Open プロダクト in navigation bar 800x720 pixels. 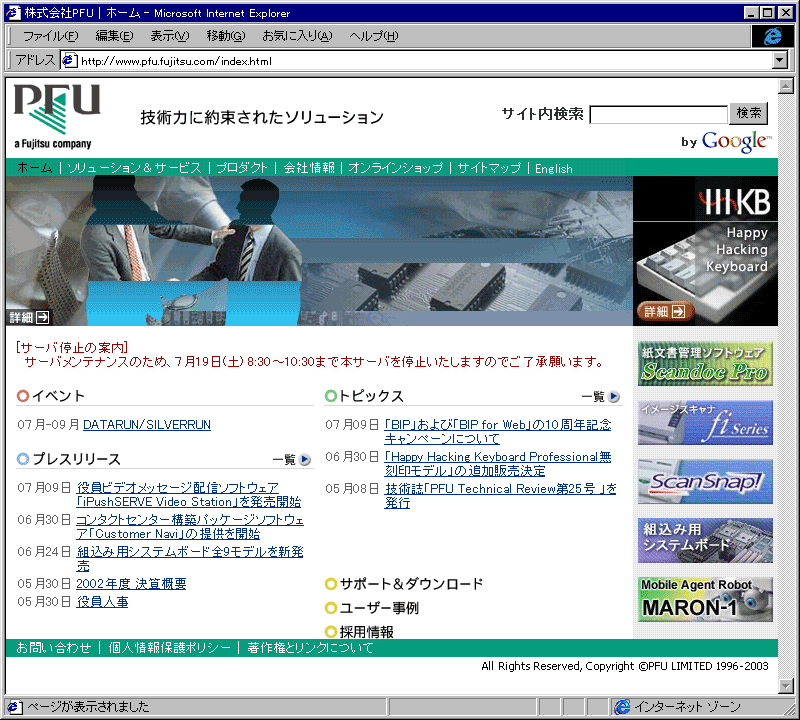coord(242,168)
